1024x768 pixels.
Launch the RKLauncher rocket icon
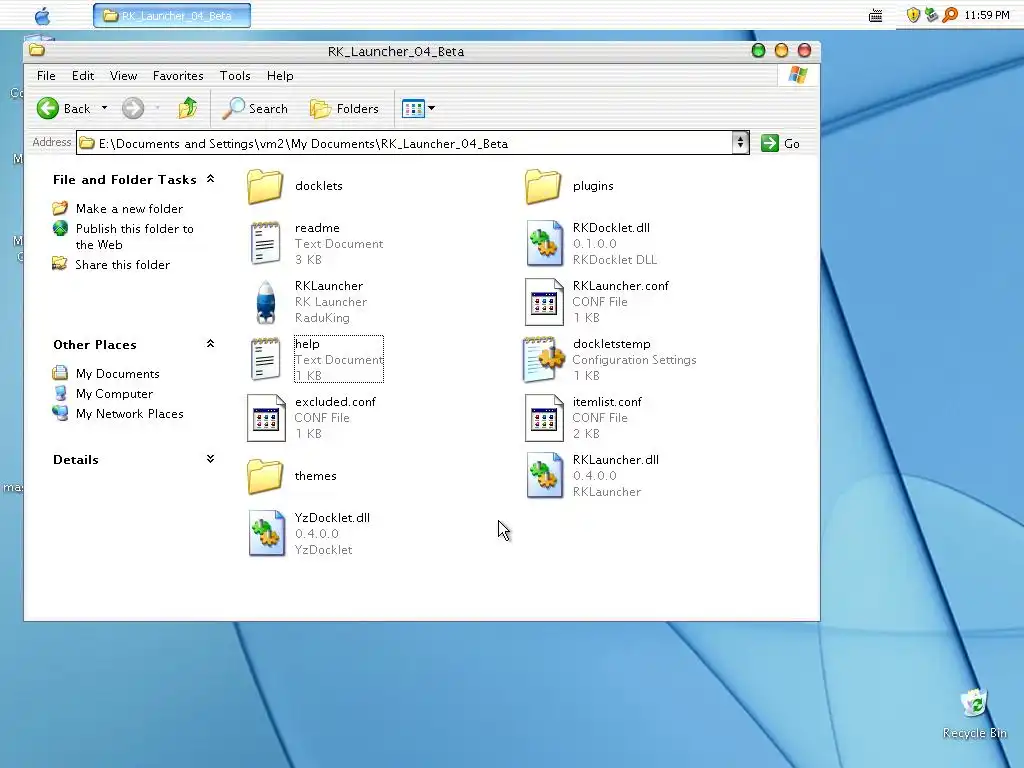coord(266,302)
